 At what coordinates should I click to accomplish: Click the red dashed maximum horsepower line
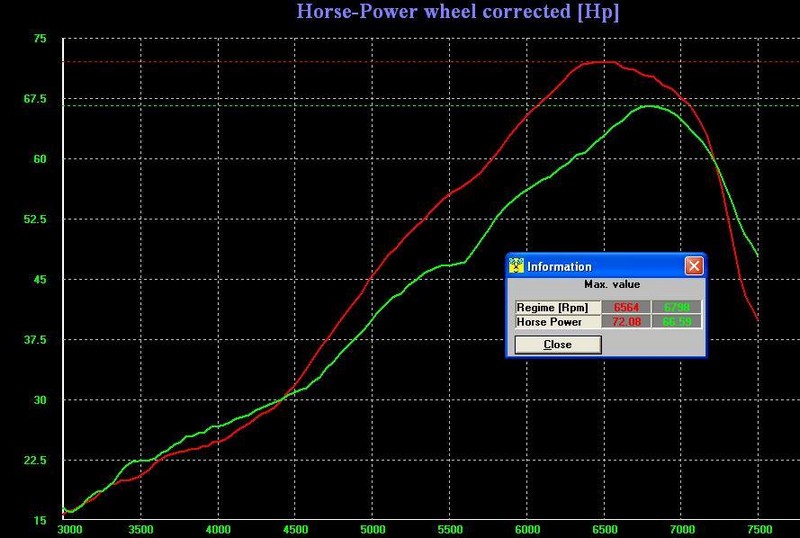coord(300,62)
